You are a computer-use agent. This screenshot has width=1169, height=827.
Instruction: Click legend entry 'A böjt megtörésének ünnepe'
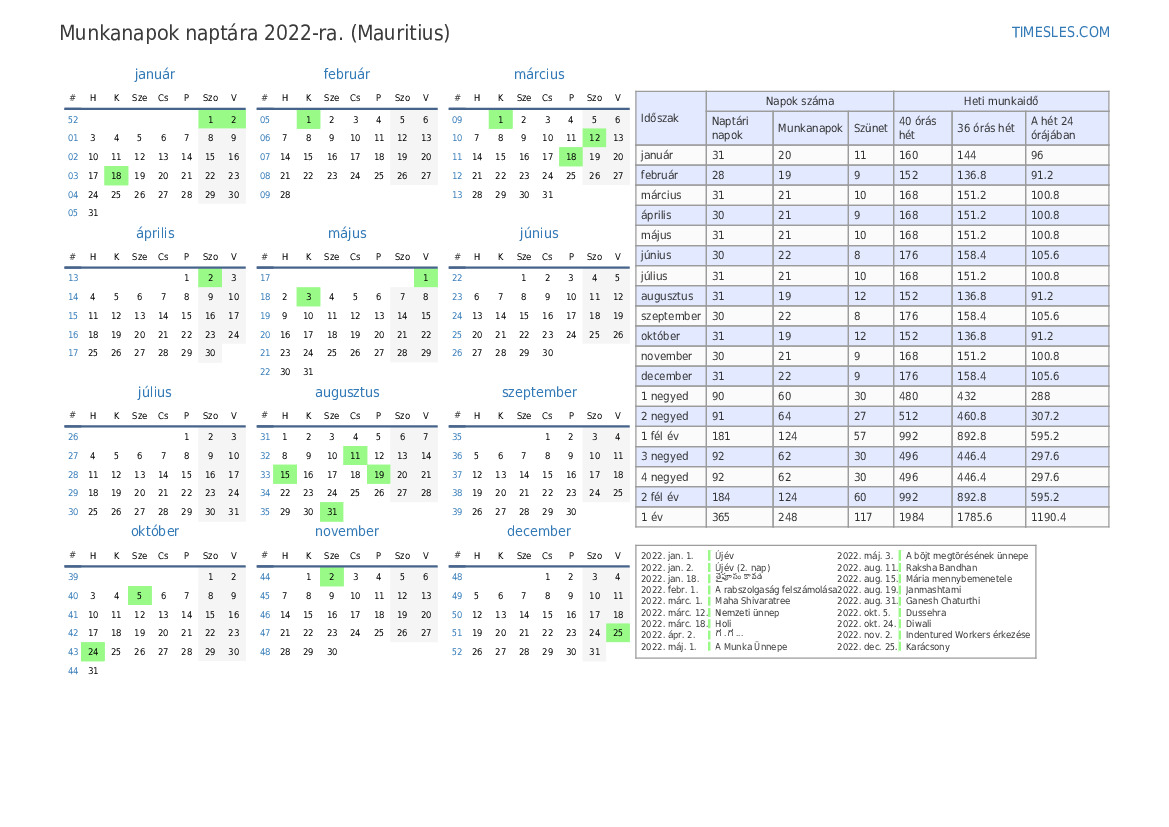pyautogui.click(x=967, y=556)
